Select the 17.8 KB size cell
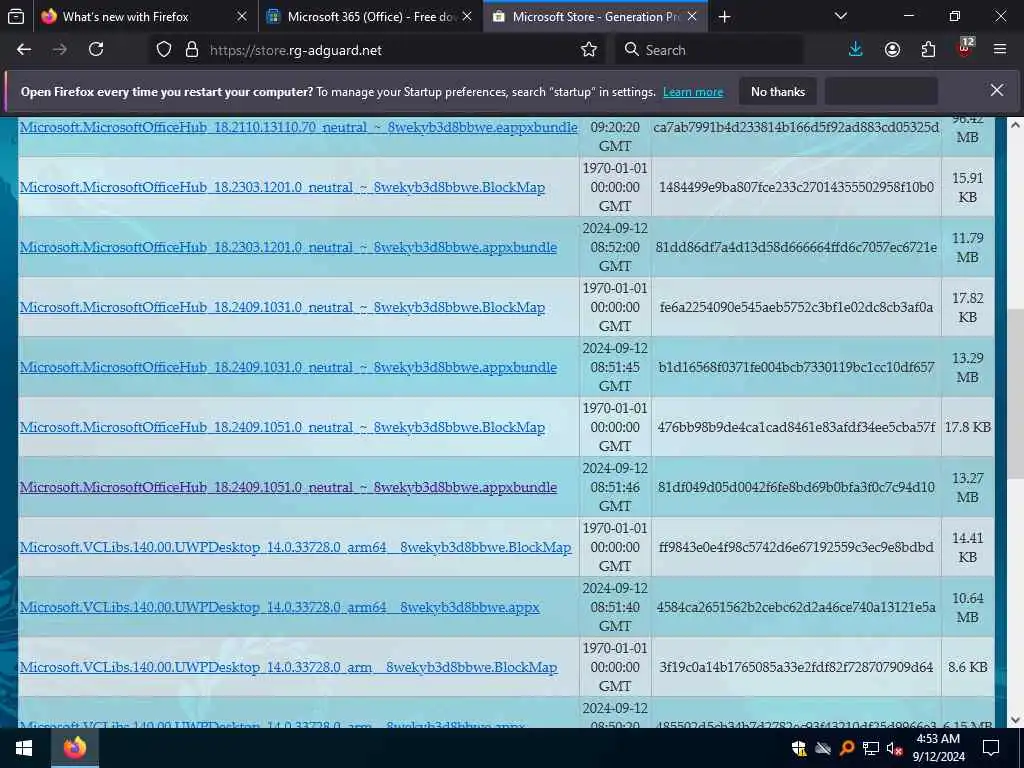Image resolution: width=1024 pixels, height=768 pixels. click(x=968, y=427)
